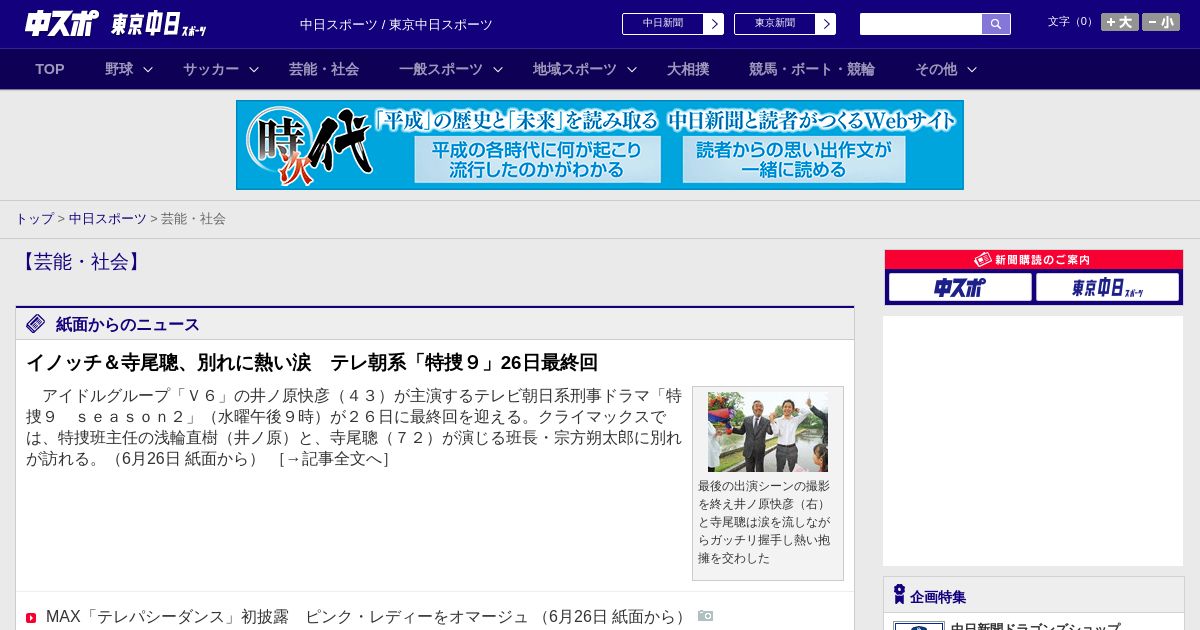Image resolution: width=1200 pixels, height=630 pixels.
Task: Click the 新聞購読のご案内 header
Action: [1034, 259]
